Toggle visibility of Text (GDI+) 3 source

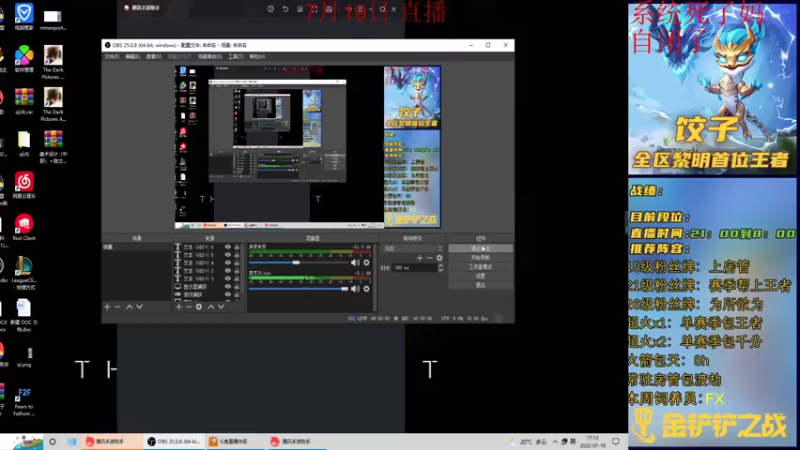[228, 279]
